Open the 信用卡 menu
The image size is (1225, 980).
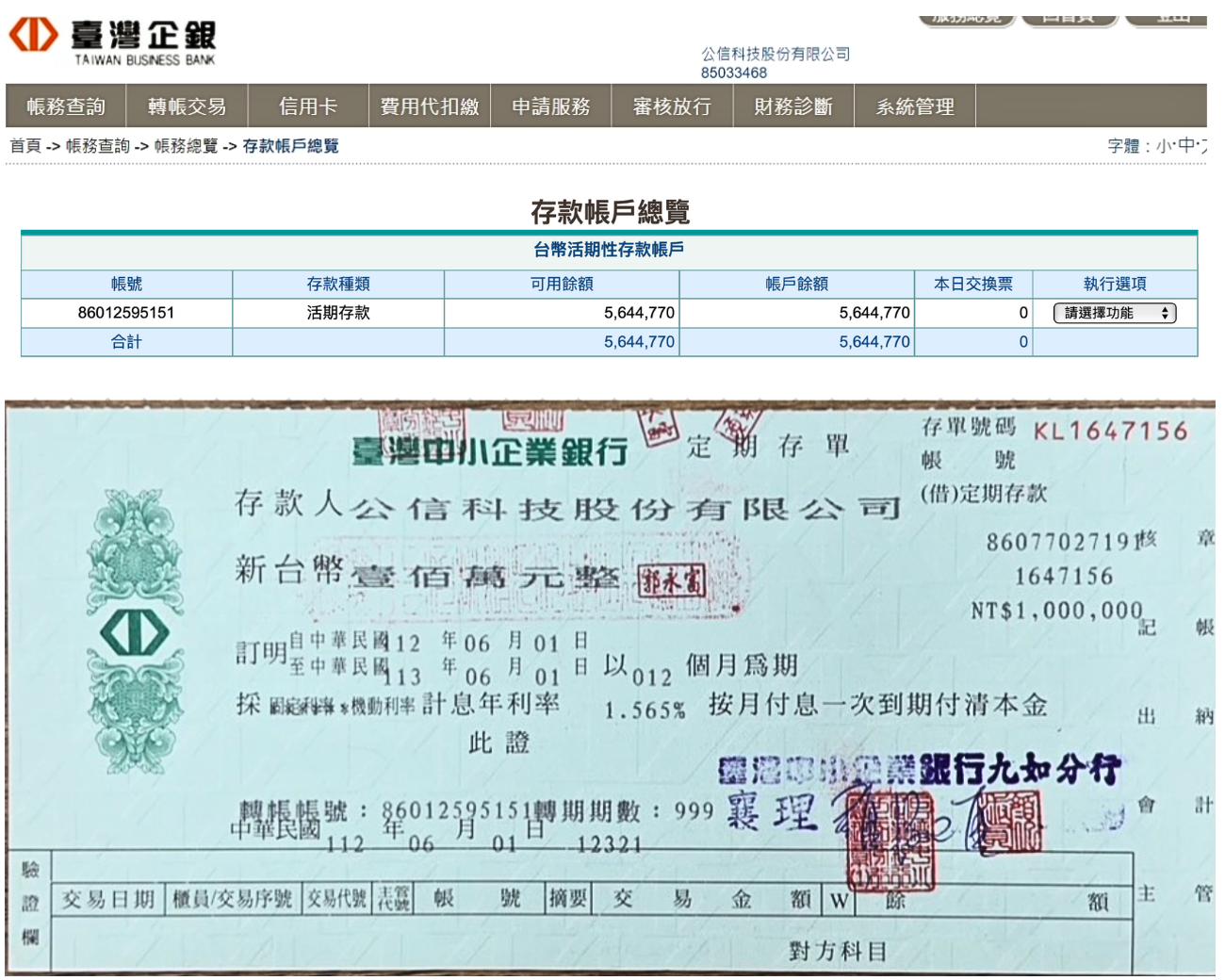308,106
